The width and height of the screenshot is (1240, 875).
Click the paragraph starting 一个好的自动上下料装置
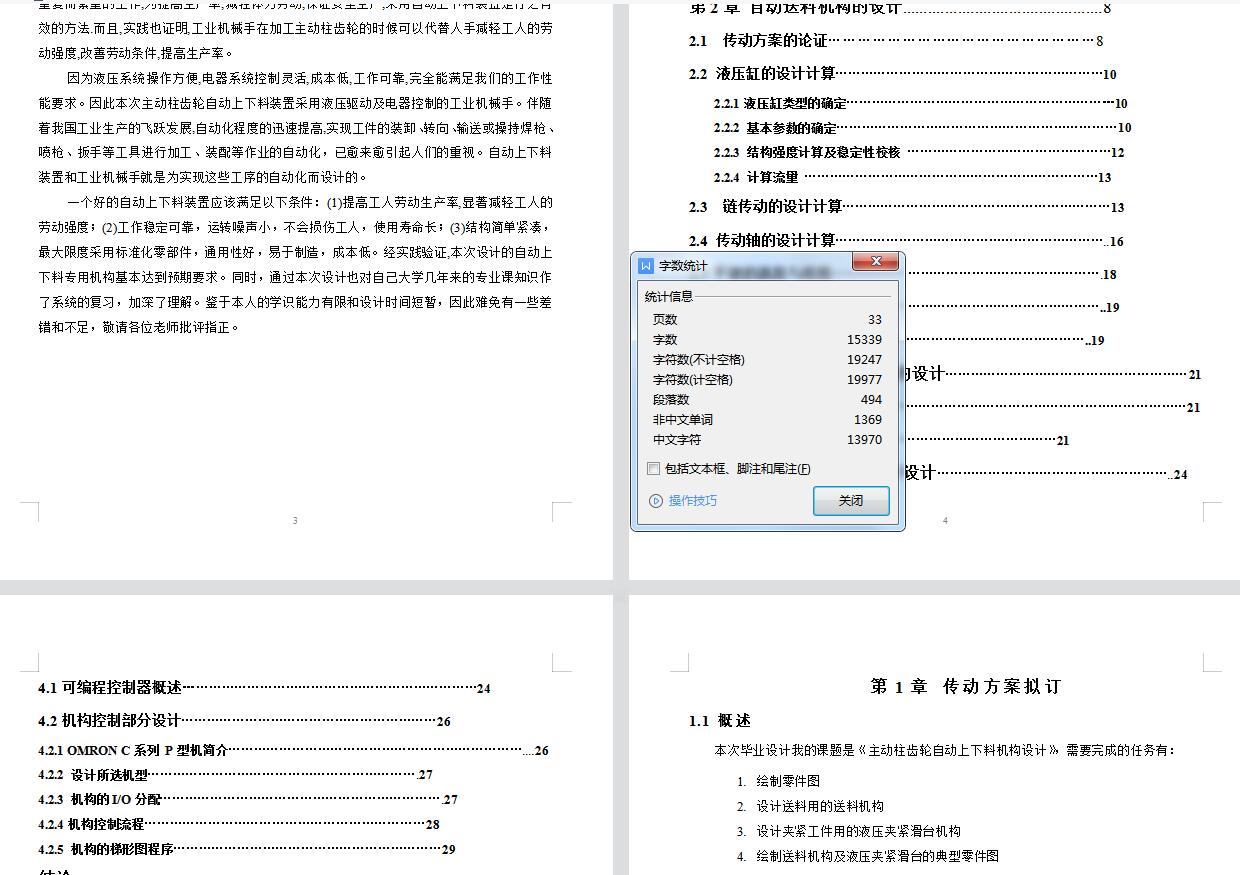click(x=295, y=265)
